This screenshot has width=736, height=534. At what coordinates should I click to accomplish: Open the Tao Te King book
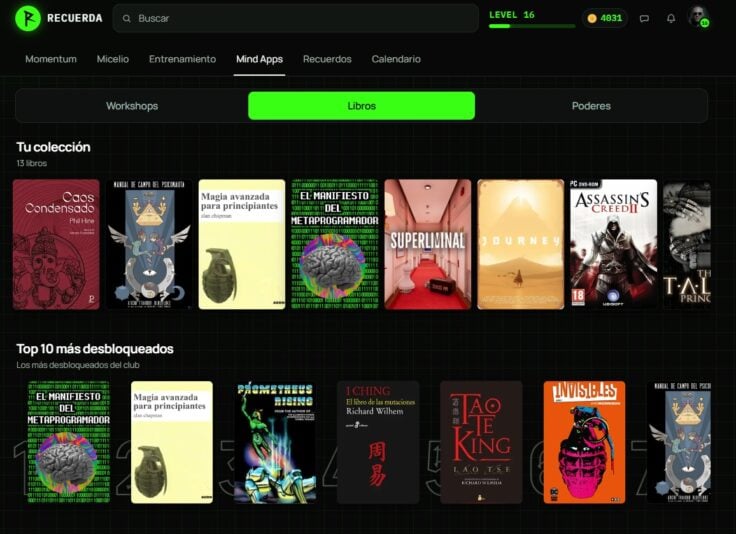point(481,442)
